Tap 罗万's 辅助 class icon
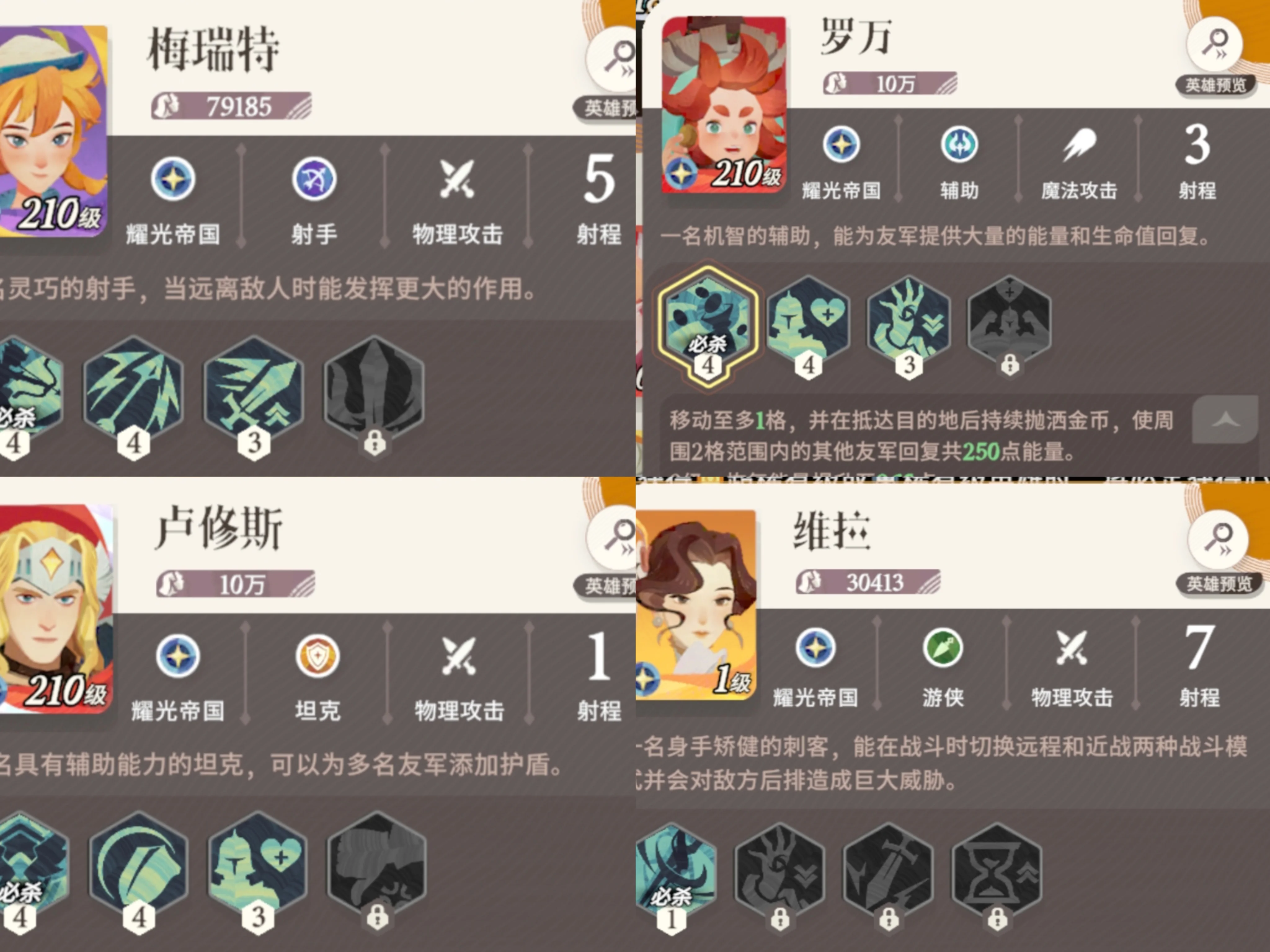 tap(959, 144)
